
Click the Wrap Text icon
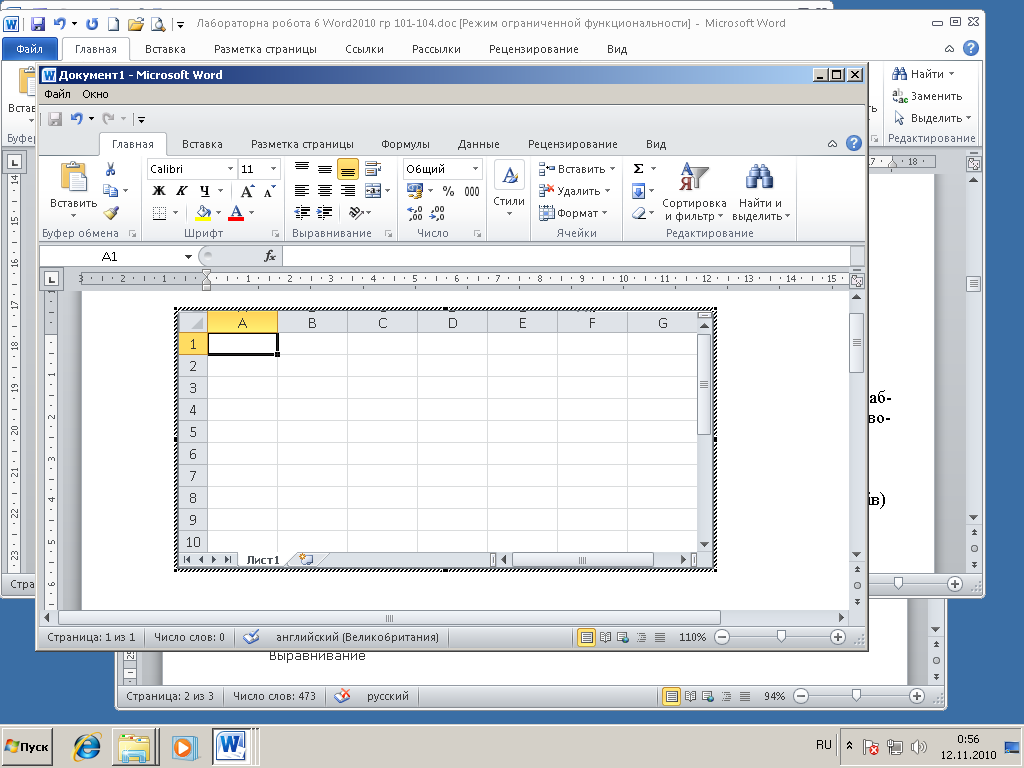tap(373, 169)
